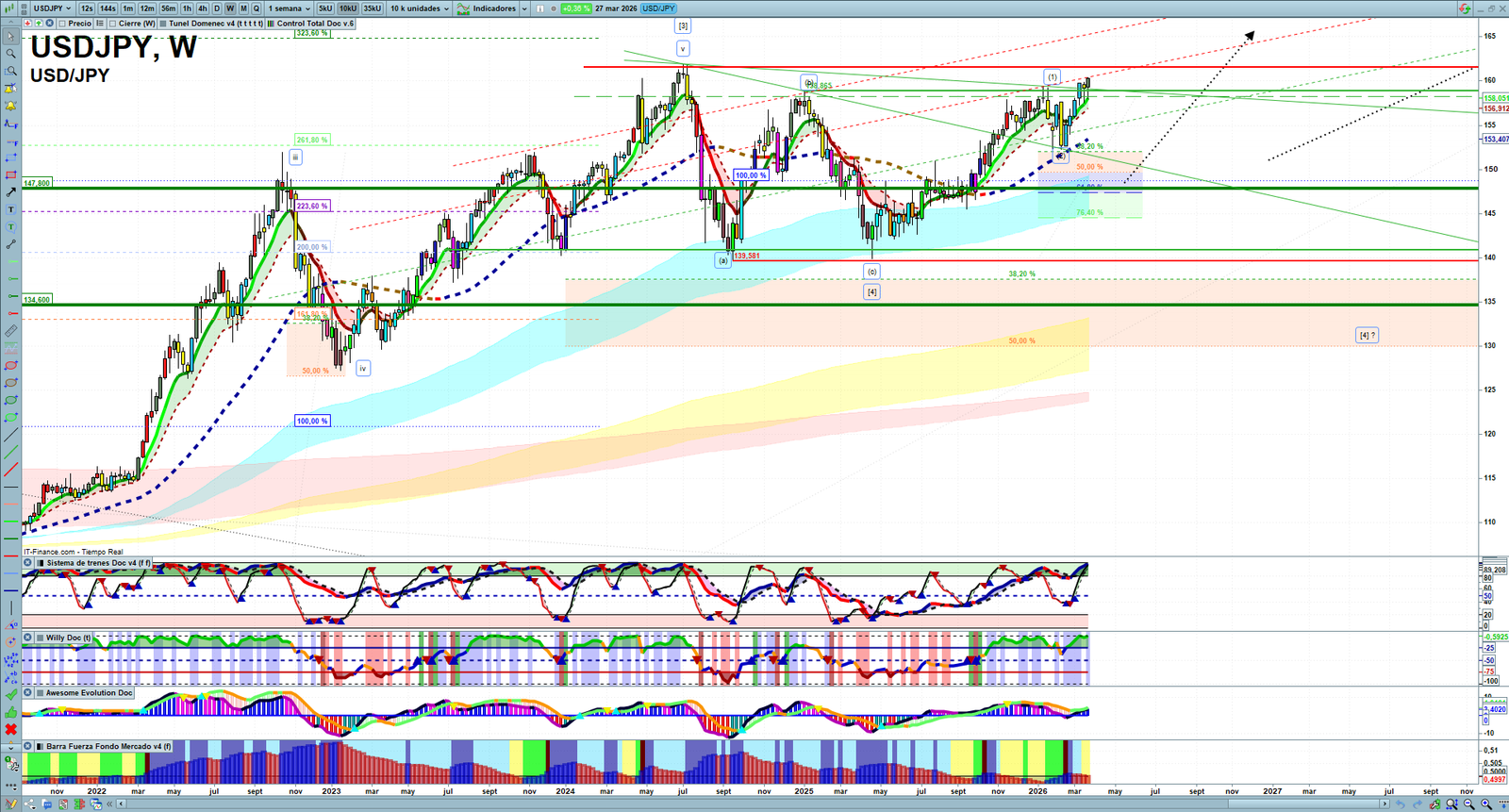Switch to the 1h timeframe
1509x812 pixels.
(187, 8)
